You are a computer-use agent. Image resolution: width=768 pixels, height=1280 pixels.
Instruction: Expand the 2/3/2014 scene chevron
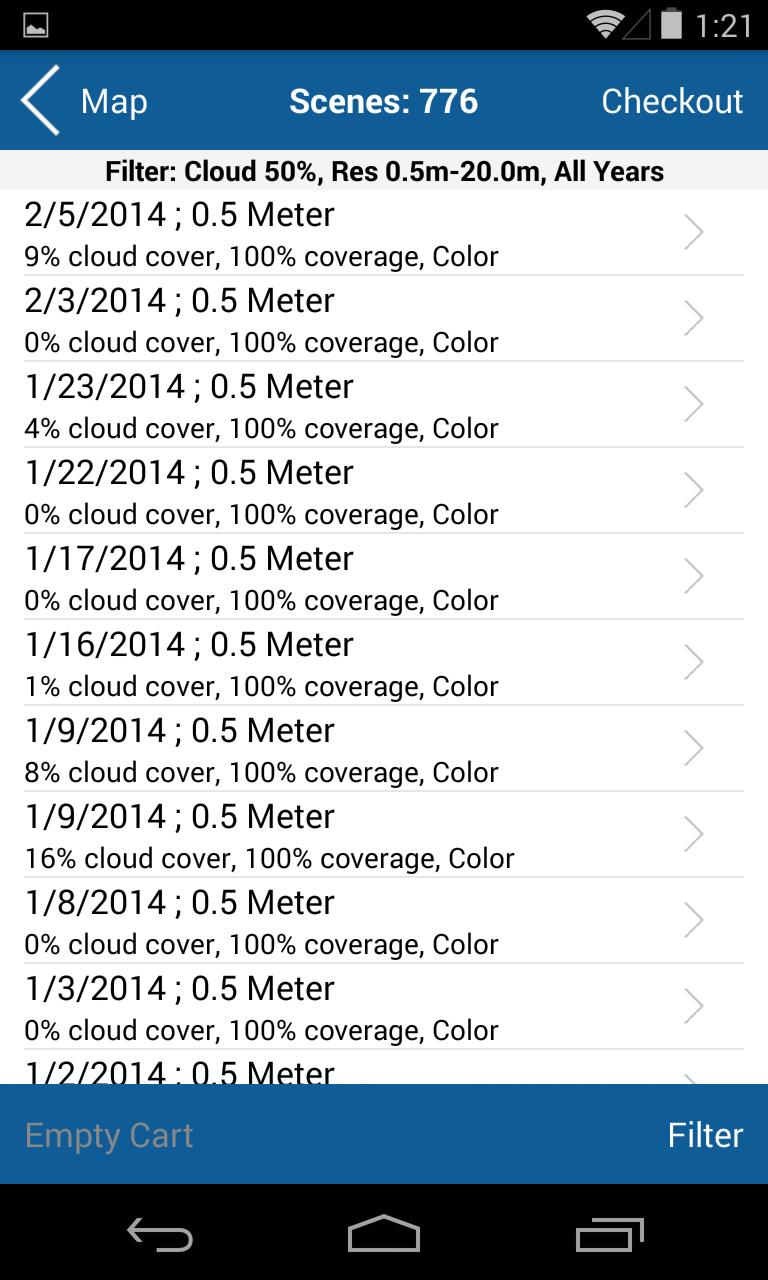coord(694,318)
